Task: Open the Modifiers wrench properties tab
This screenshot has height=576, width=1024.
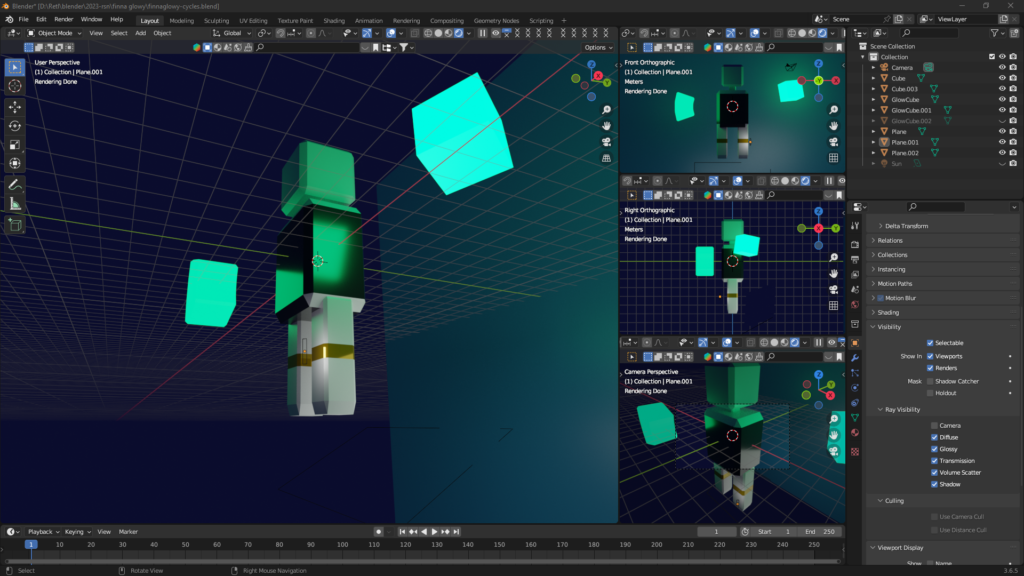Action: tap(855, 357)
